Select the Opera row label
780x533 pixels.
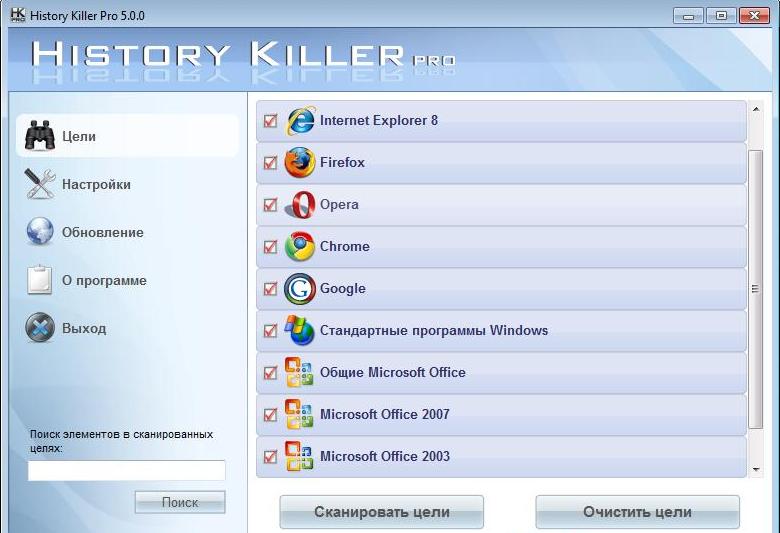[339, 205]
